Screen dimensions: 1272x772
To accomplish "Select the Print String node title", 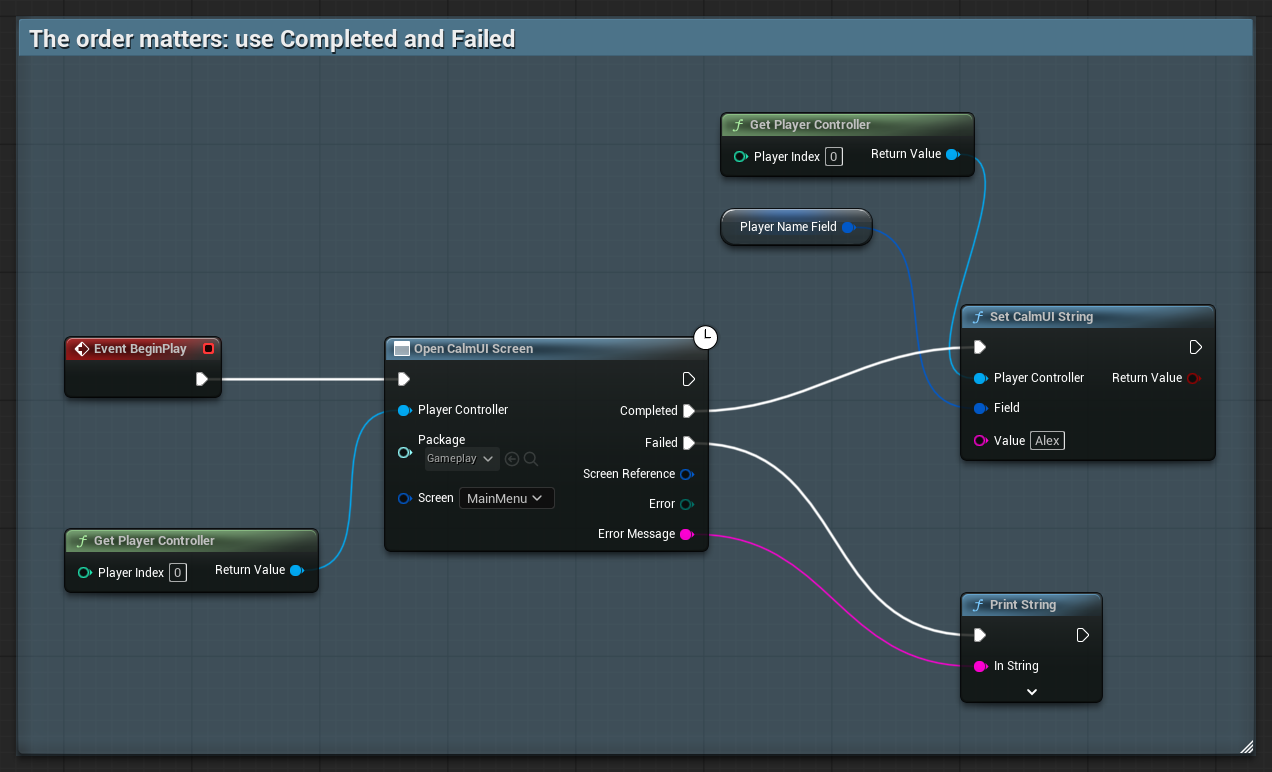I will coord(1023,605).
